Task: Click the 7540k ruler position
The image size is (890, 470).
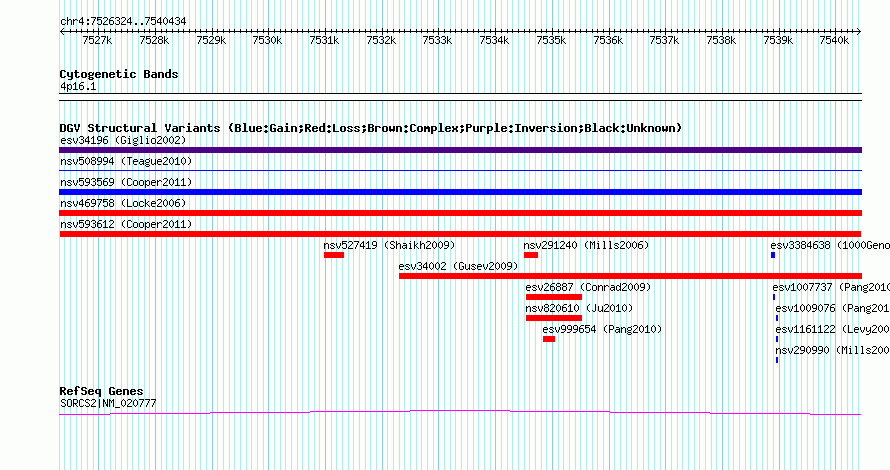Action: coord(834,40)
